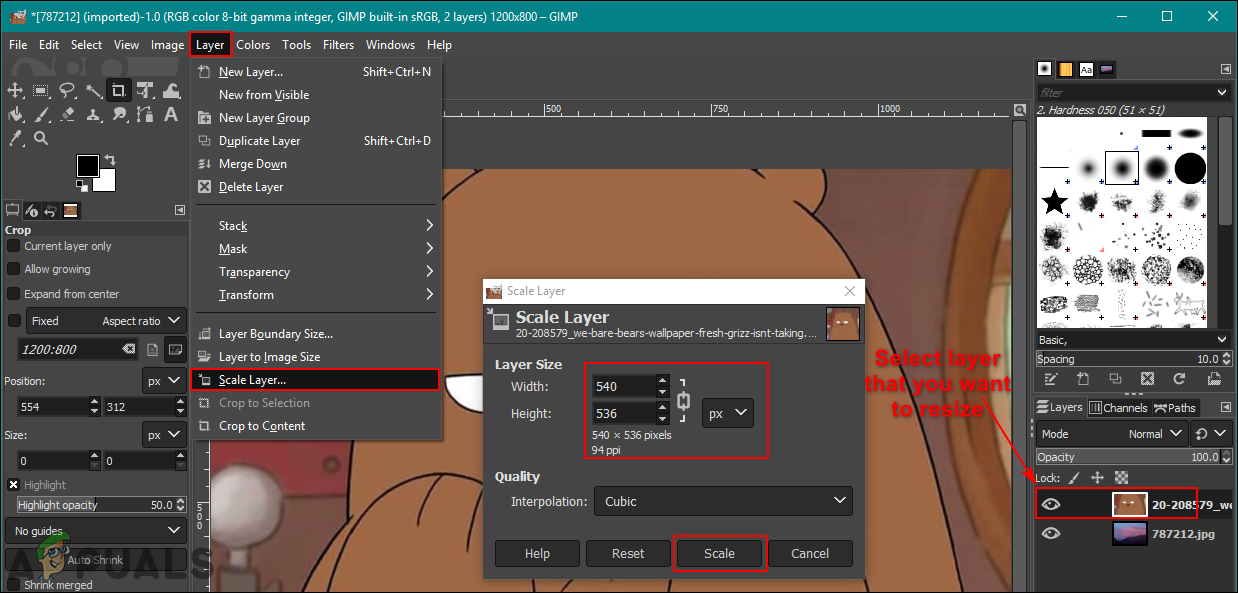The height and width of the screenshot is (593, 1238).
Task: Choose the Bucket Fill tool
Action: [16, 114]
